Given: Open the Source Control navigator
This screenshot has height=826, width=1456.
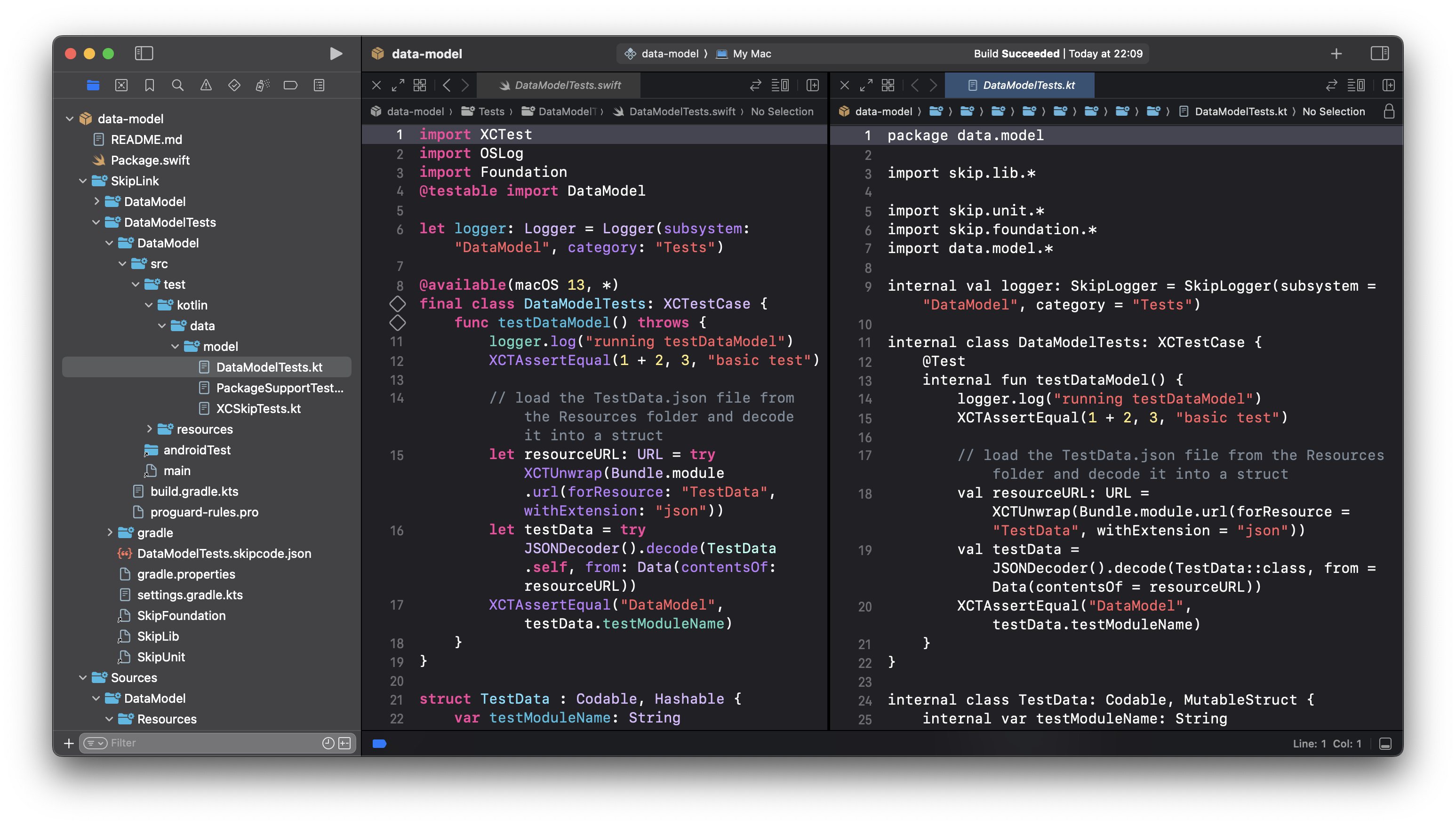Looking at the screenshot, I should point(121,85).
